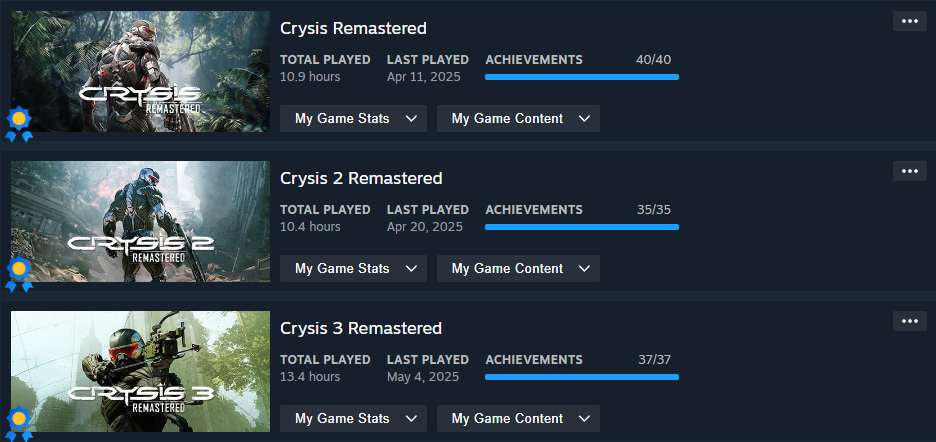This screenshot has width=936, height=442.
Task: Click the perfect game badge on Crysis 2 Remastered
Action: [18, 273]
